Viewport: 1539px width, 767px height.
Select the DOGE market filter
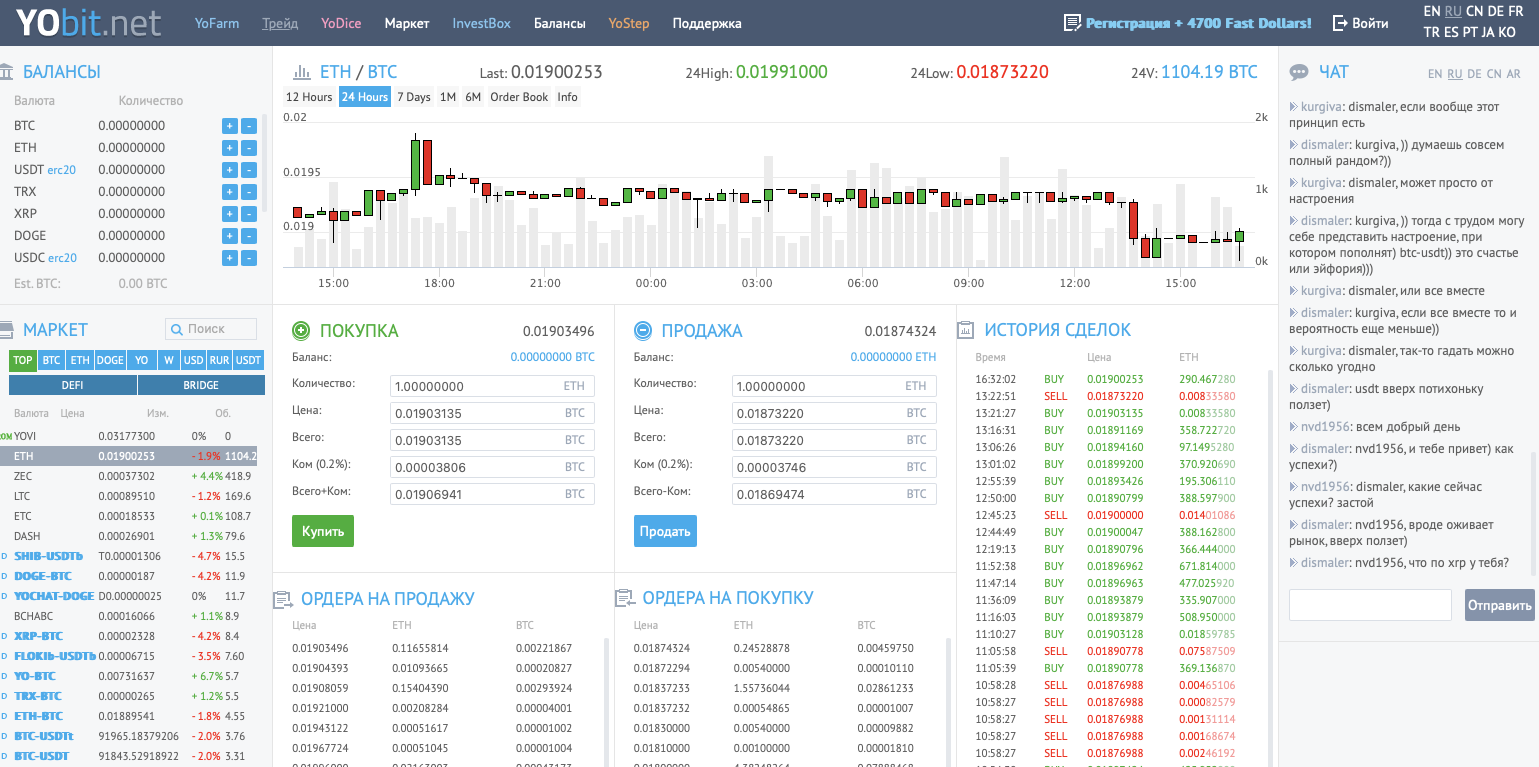click(110, 360)
